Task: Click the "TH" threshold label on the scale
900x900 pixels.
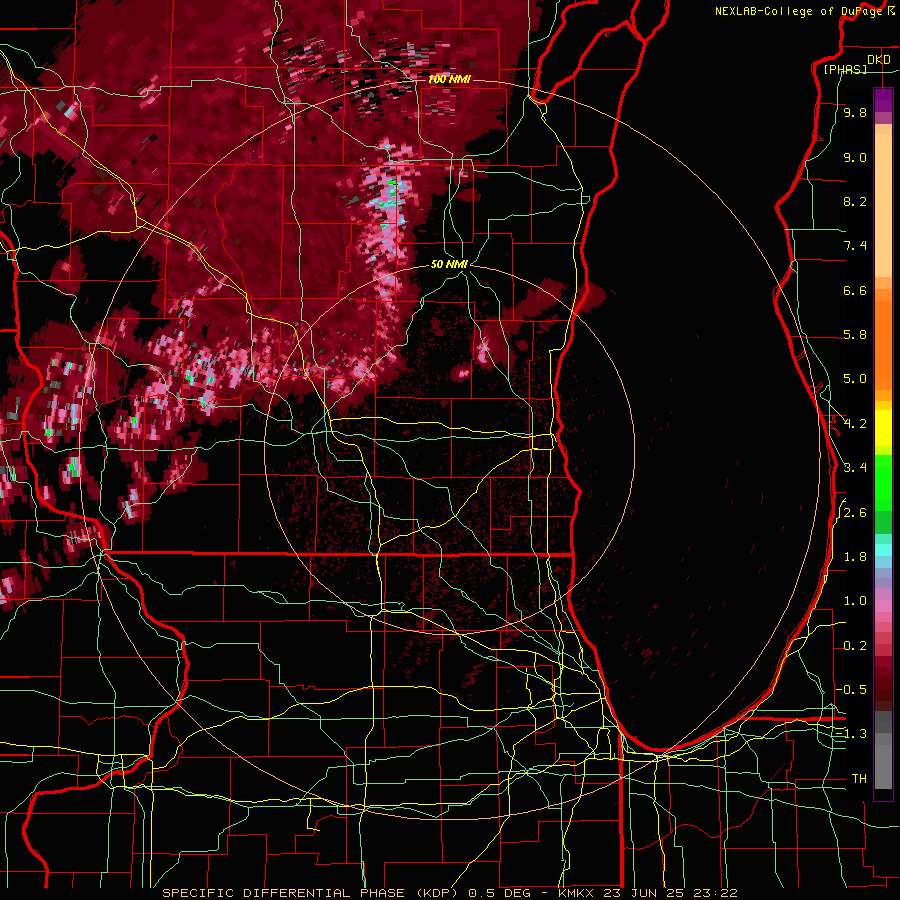Action: (x=859, y=778)
